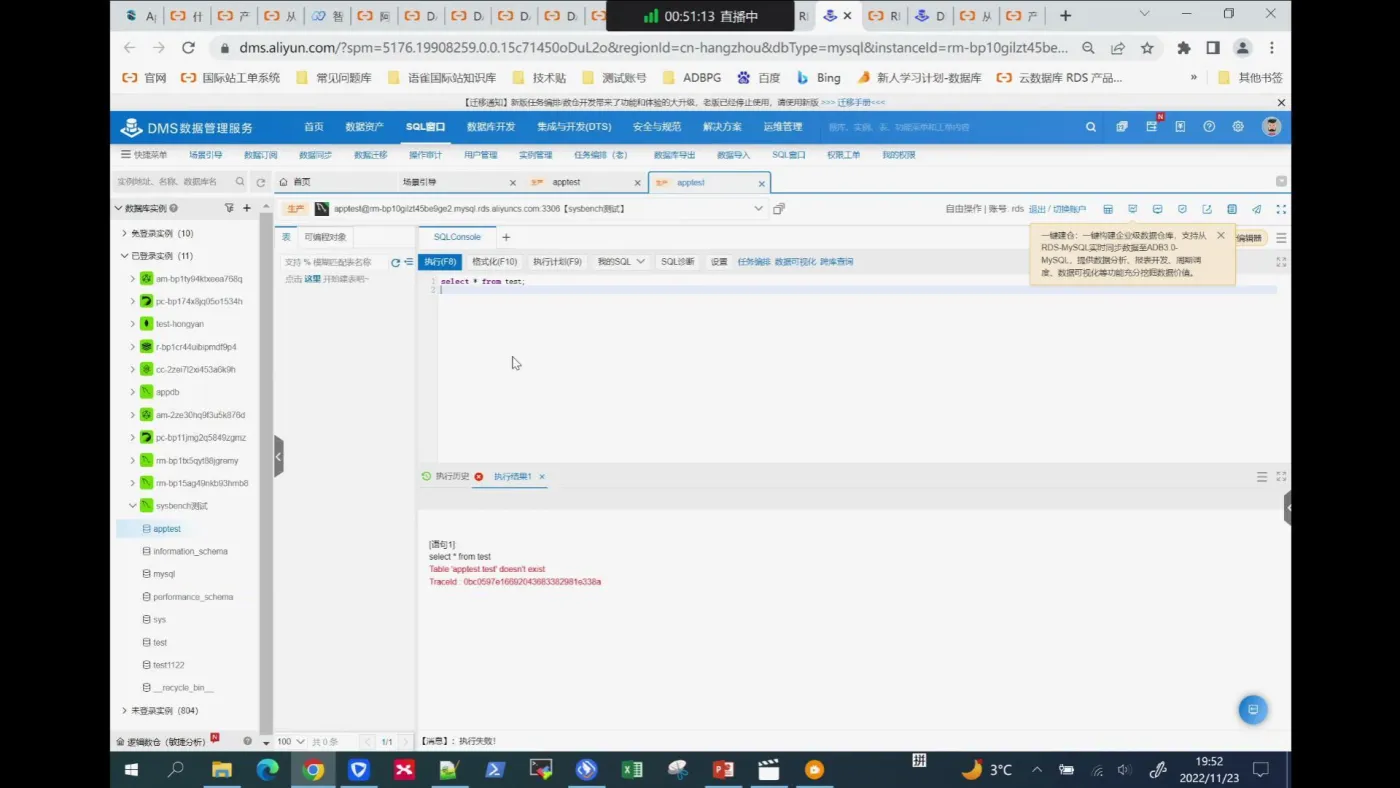Click the red error icon beside 执行历史
The height and width of the screenshot is (788, 1400).
coord(478,477)
